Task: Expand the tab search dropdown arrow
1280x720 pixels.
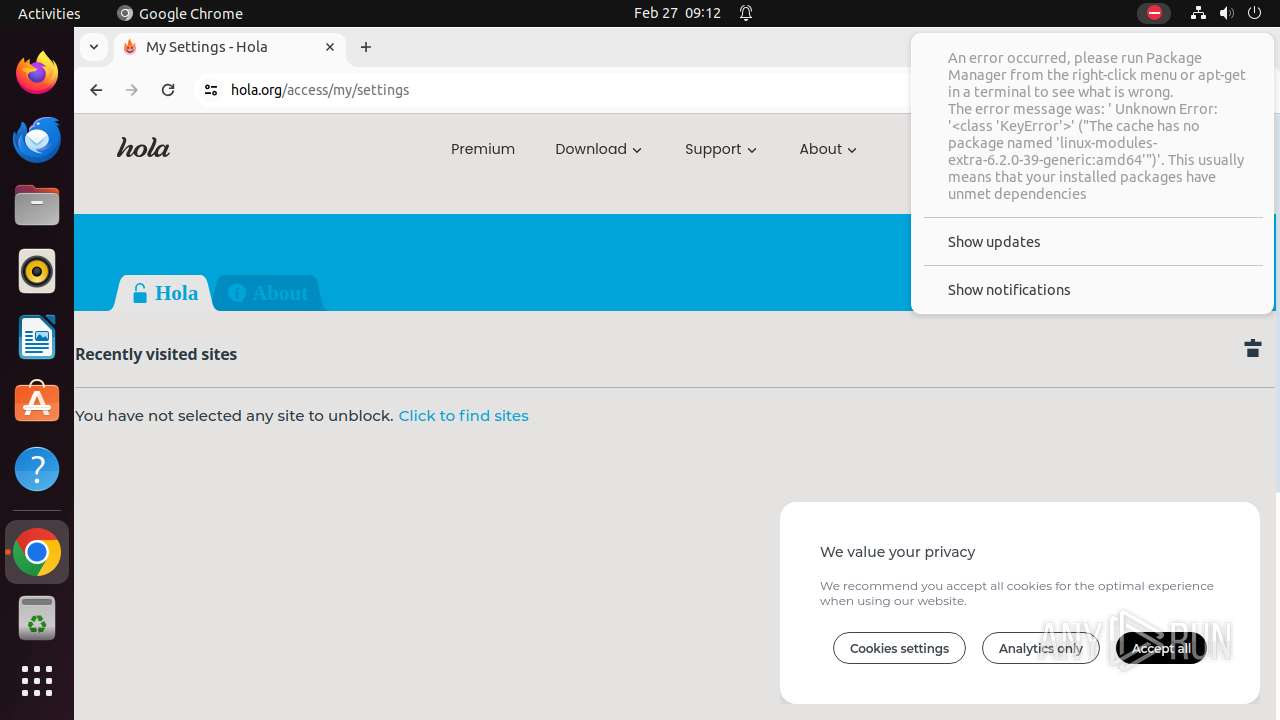Action: [x=93, y=47]
